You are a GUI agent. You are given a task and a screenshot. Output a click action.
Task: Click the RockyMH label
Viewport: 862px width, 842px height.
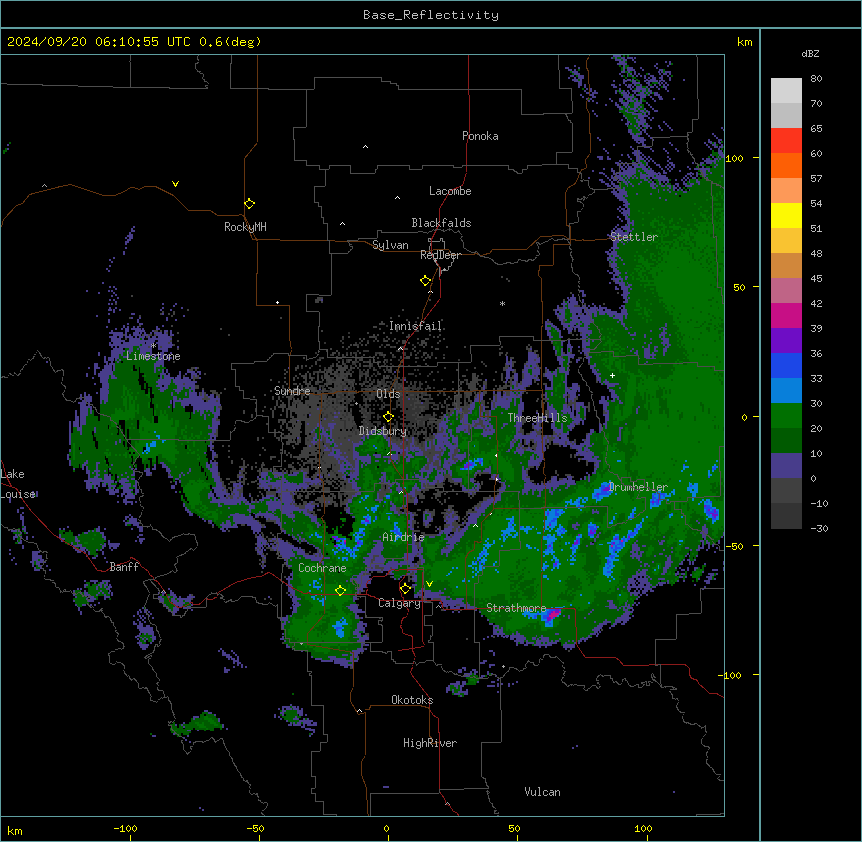point(245,226)
